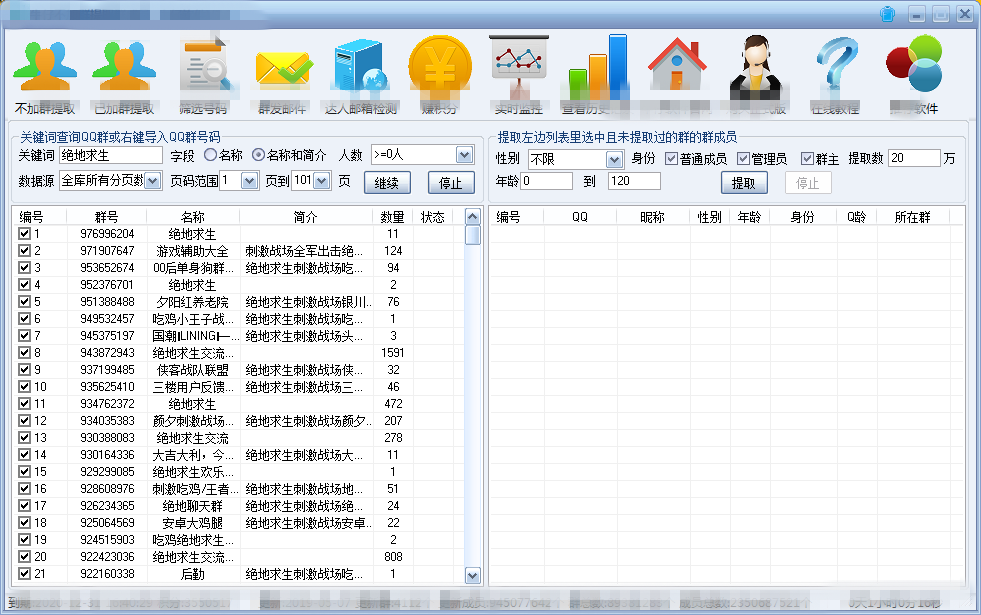Uncheck row 18 安卓大鸡腿 checkbox

(x=24, y=522)
